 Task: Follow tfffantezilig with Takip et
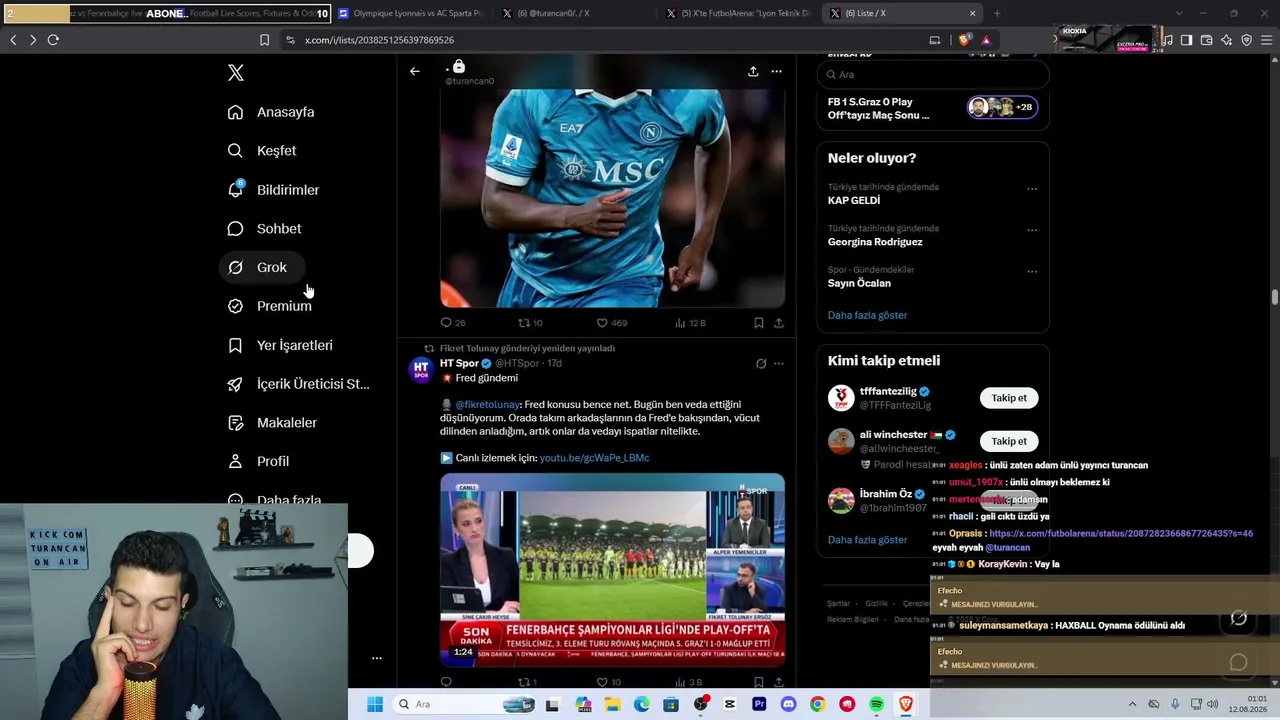1009,398
